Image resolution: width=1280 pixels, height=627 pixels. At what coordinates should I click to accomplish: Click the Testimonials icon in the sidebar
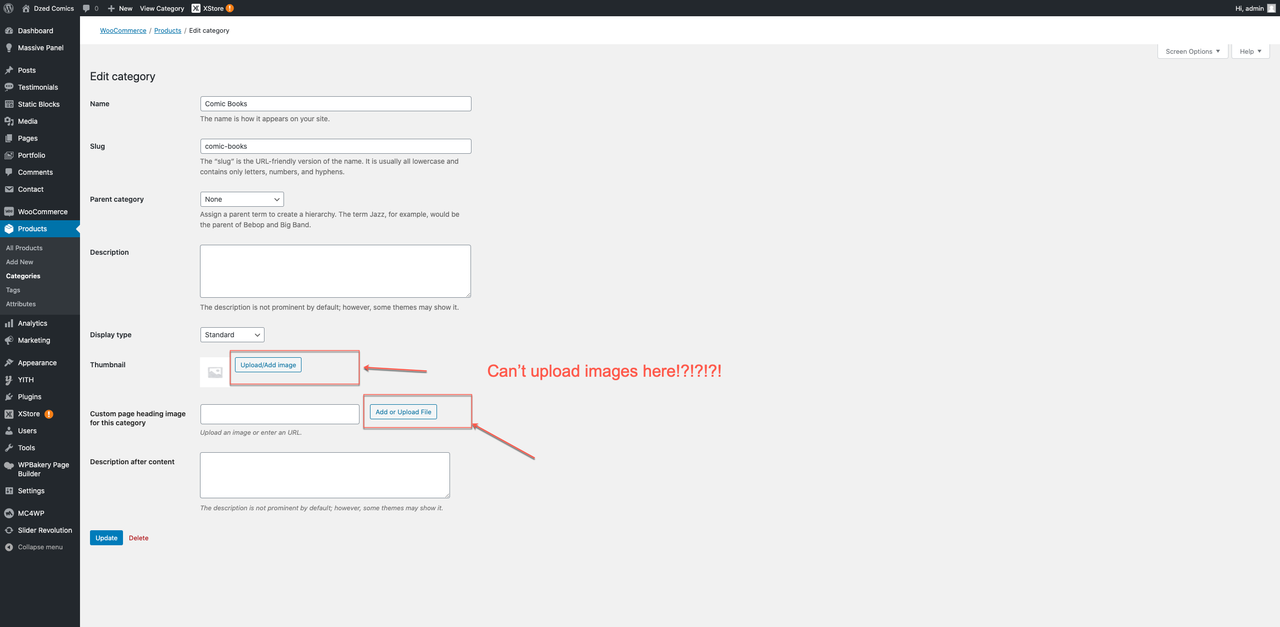click(9, 87)
